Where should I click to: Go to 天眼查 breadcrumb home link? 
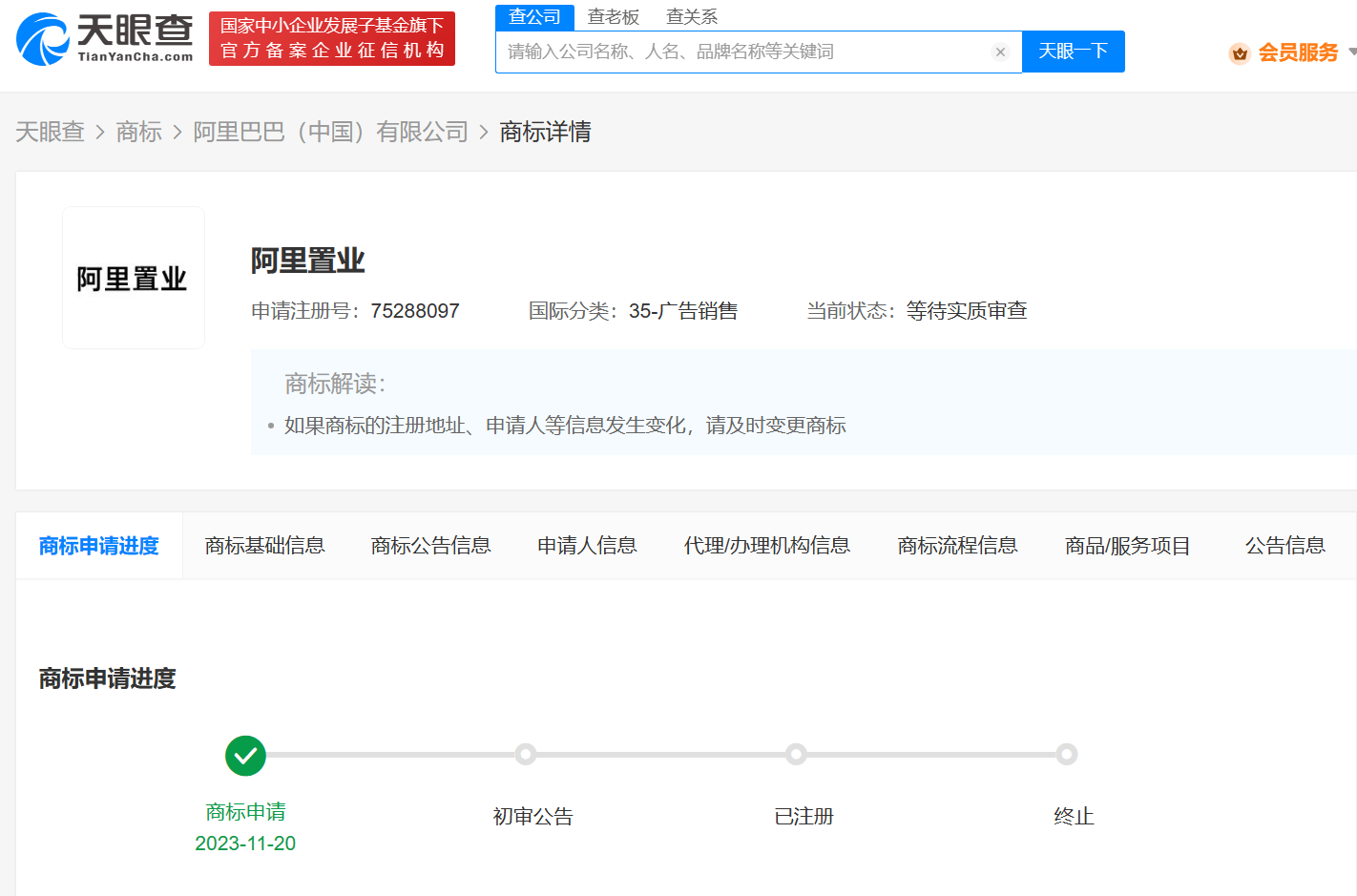coord(50,132)
